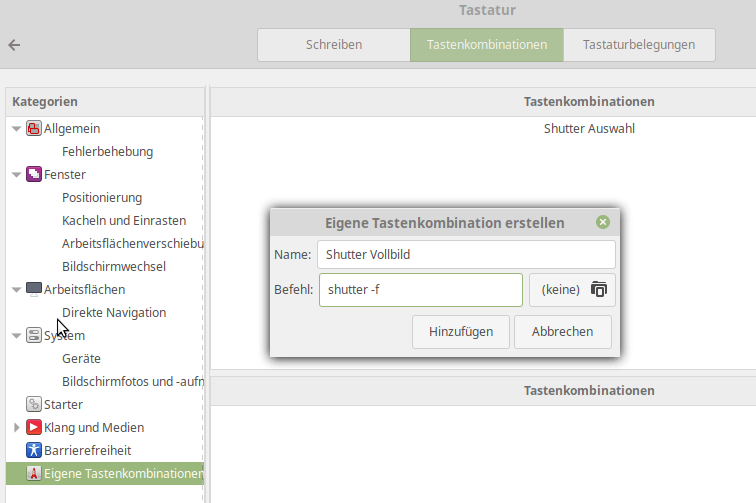Viewport: 756px width, 503px height.
Task: Click the Starter category icon
Action: click(x=33, y=405)
